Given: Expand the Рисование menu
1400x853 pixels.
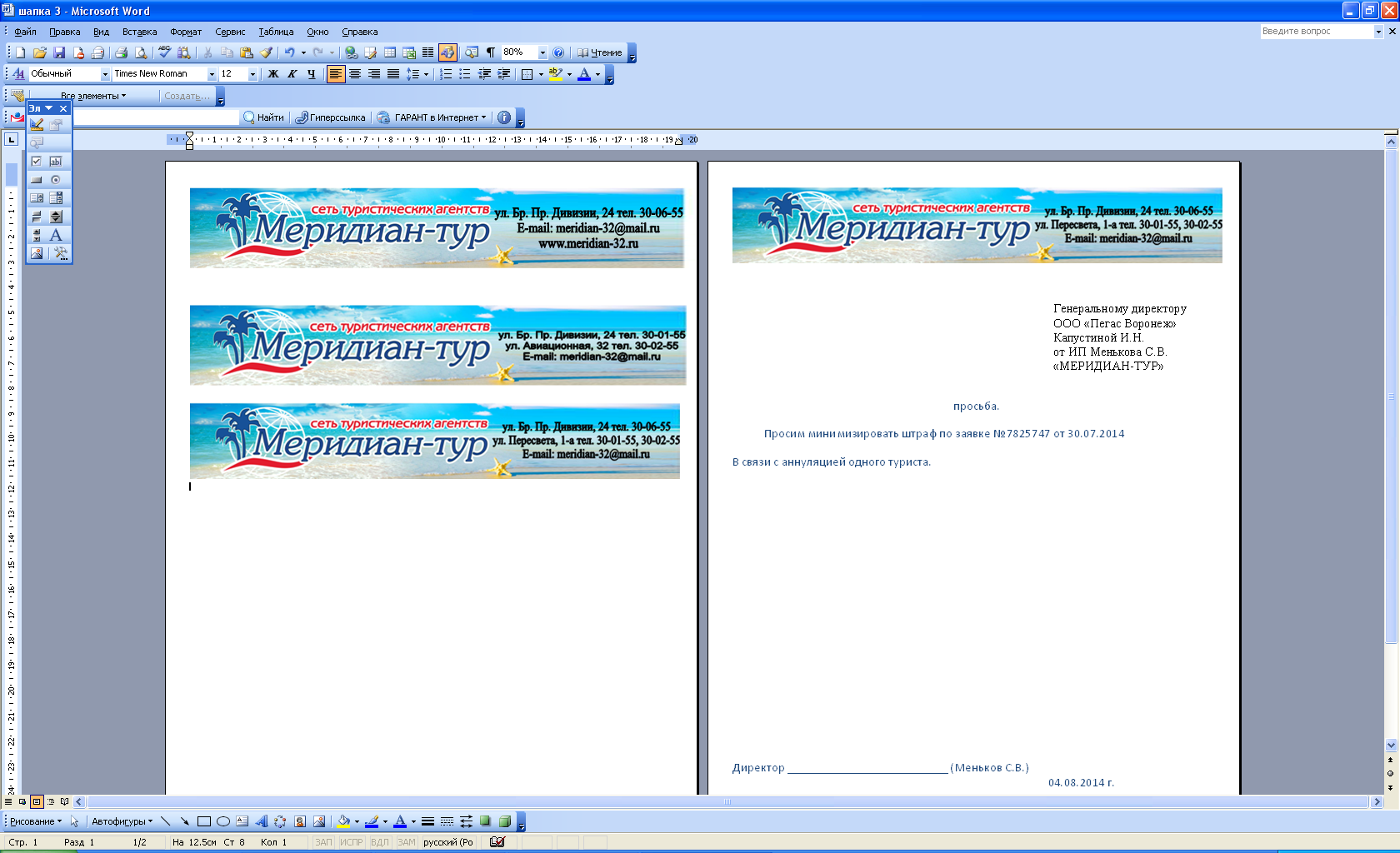Looking at the screenshot, I should tap(36, 821).
